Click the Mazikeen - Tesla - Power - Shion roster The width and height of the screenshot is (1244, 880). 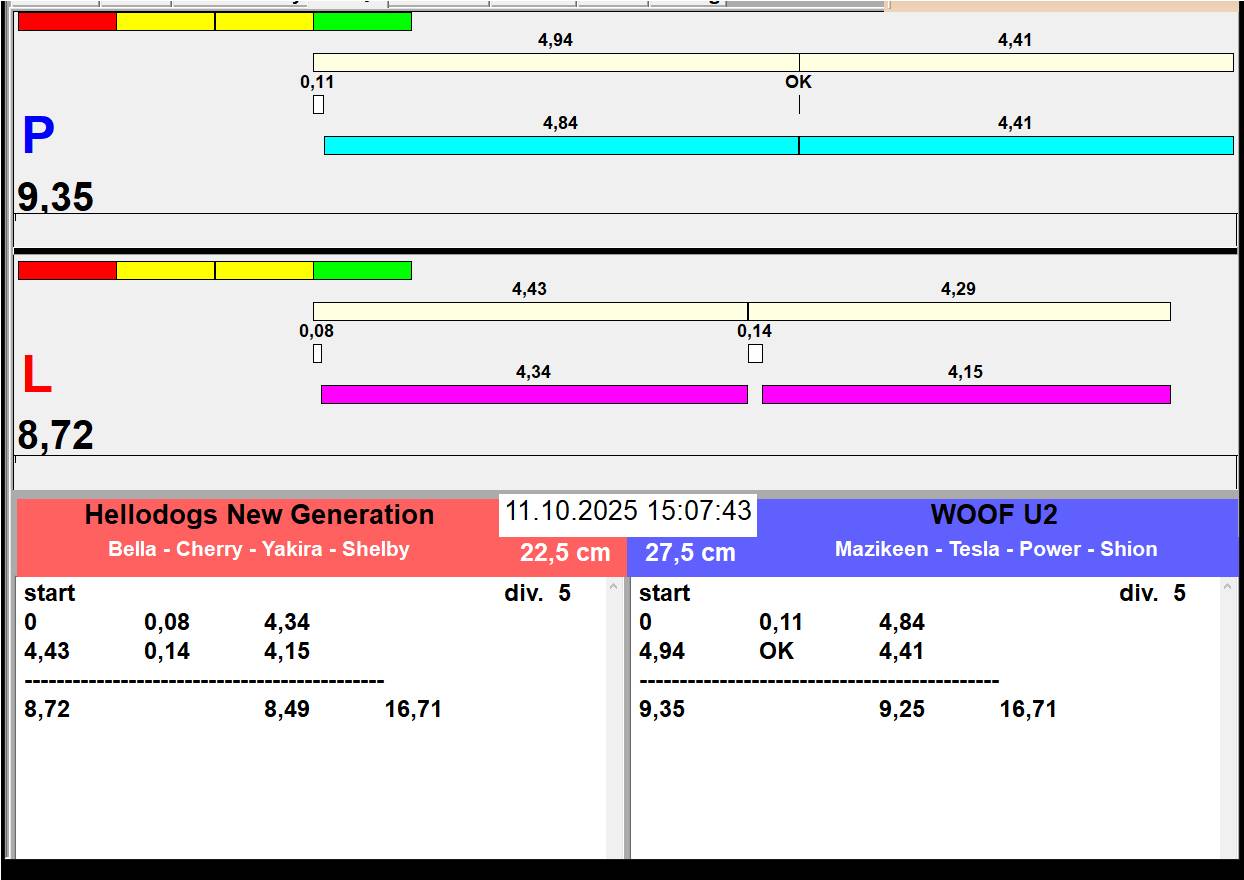pos(996,549)
